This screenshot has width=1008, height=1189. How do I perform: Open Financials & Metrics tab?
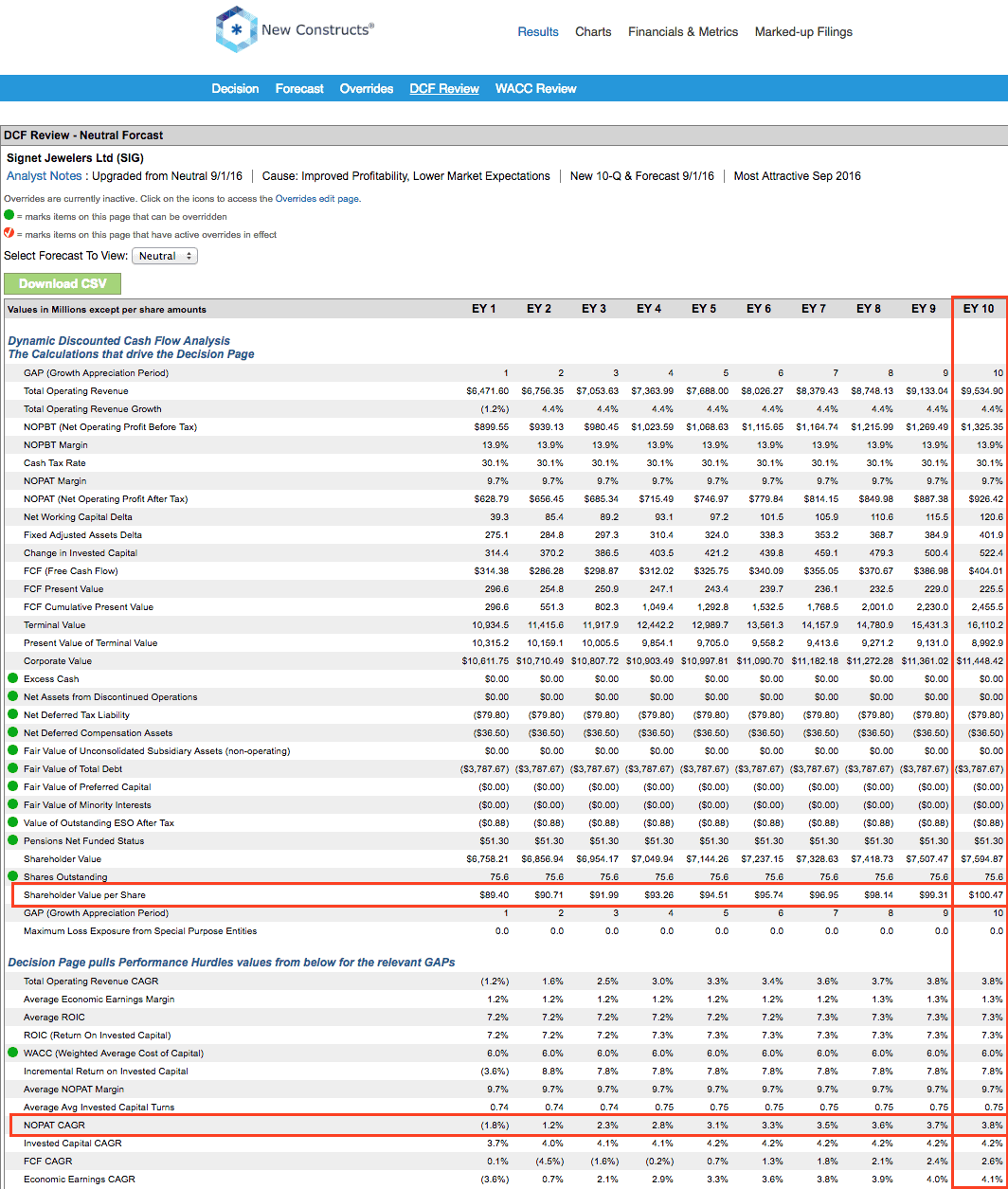(683, 31)
